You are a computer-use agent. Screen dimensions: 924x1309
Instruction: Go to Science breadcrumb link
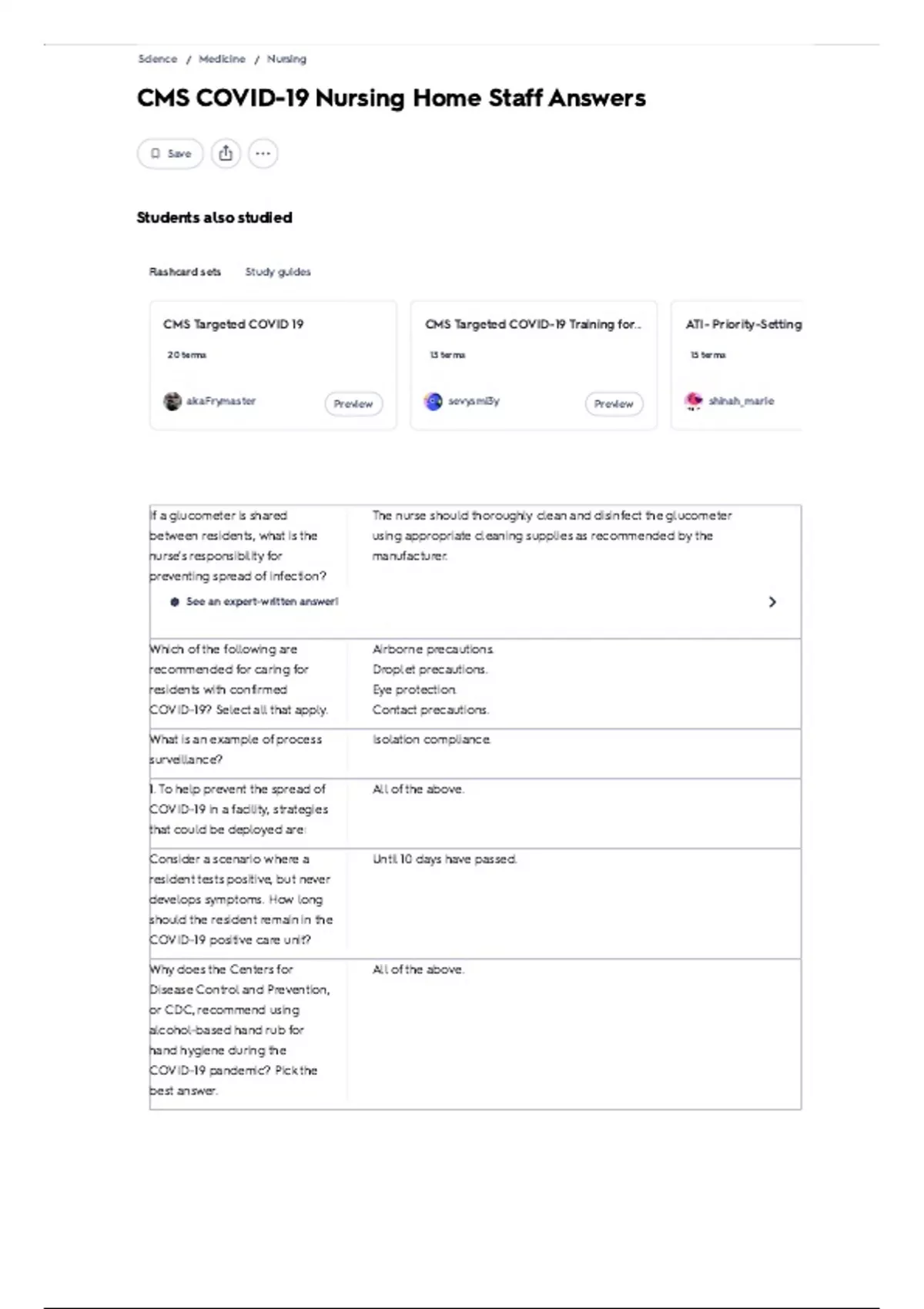pyautogui.click(x=157, y=59)
